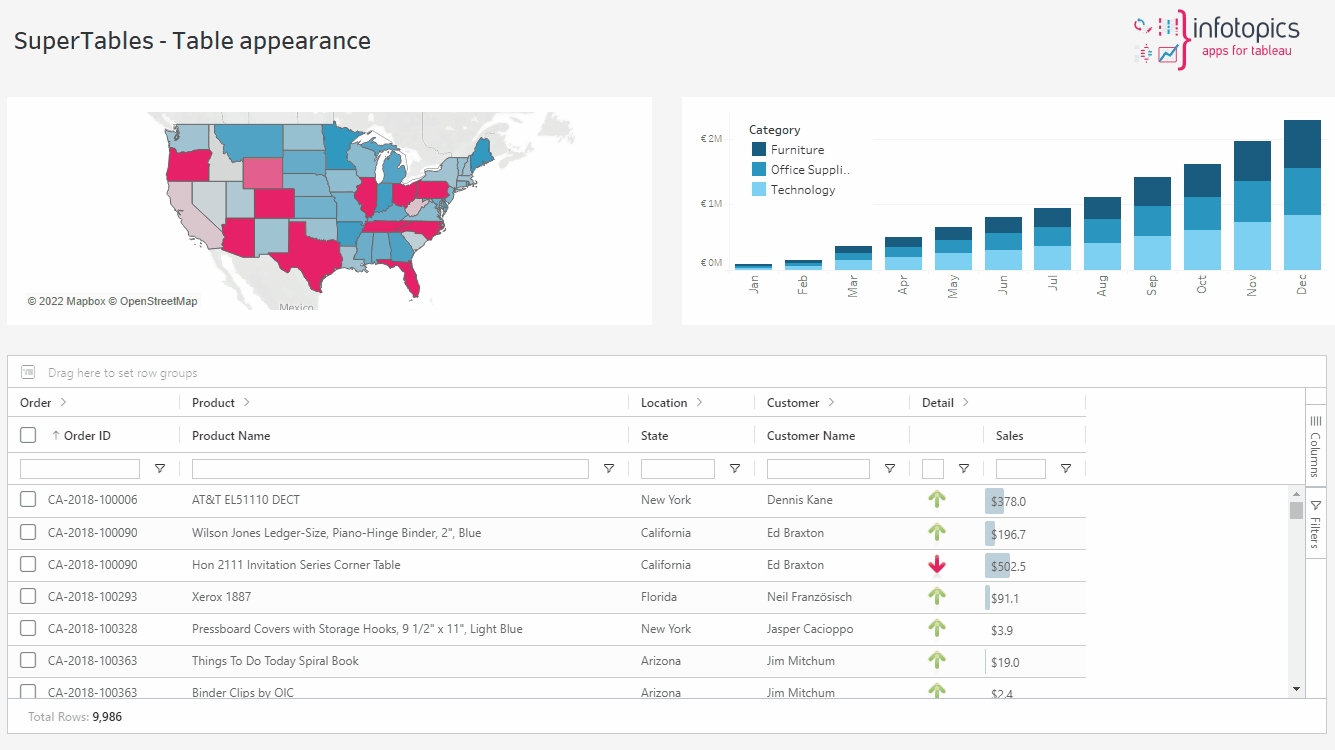Click the Furniture legend color swatch

coord(759,150)
